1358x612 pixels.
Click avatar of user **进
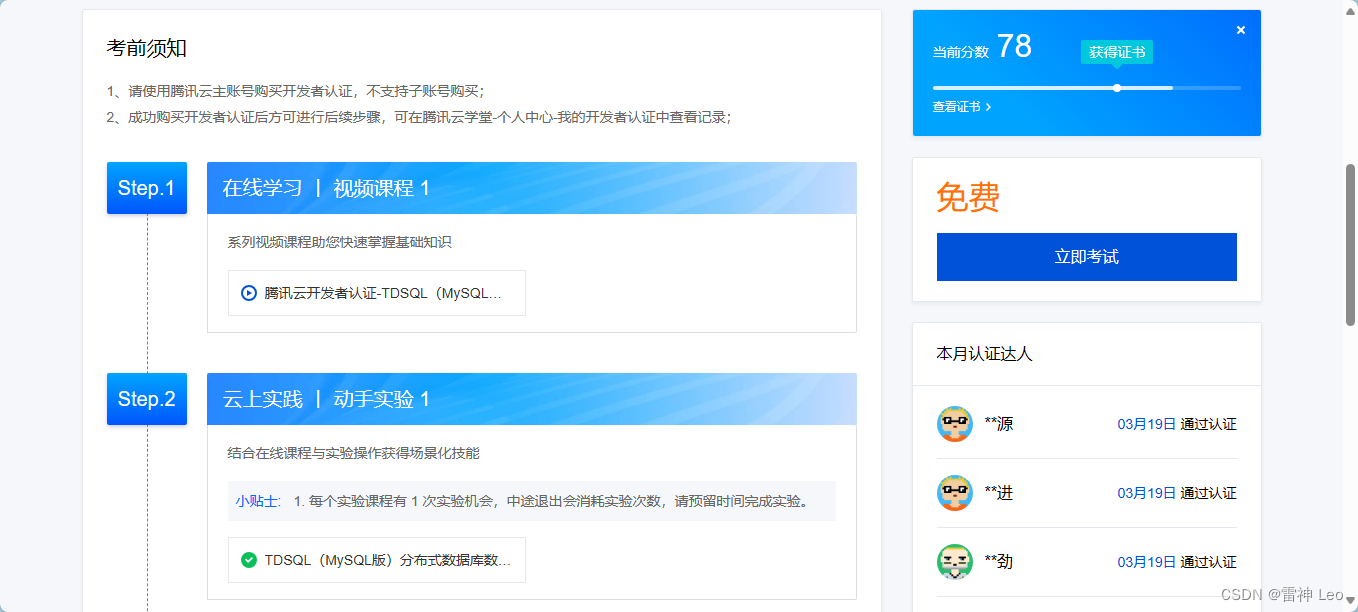955,493
